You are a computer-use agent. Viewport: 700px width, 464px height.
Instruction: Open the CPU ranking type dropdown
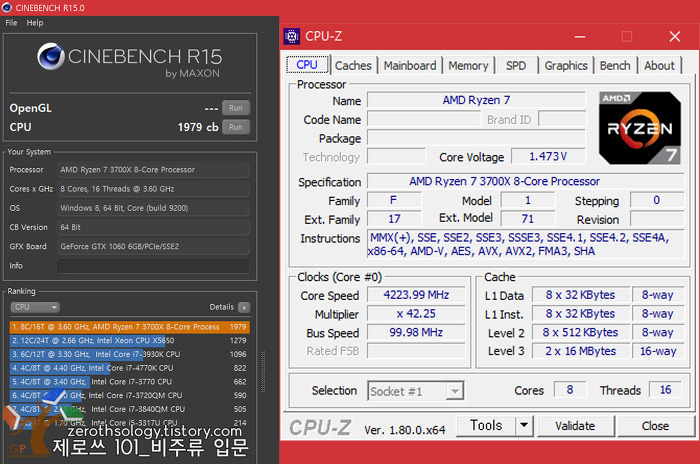coord(35,307)
